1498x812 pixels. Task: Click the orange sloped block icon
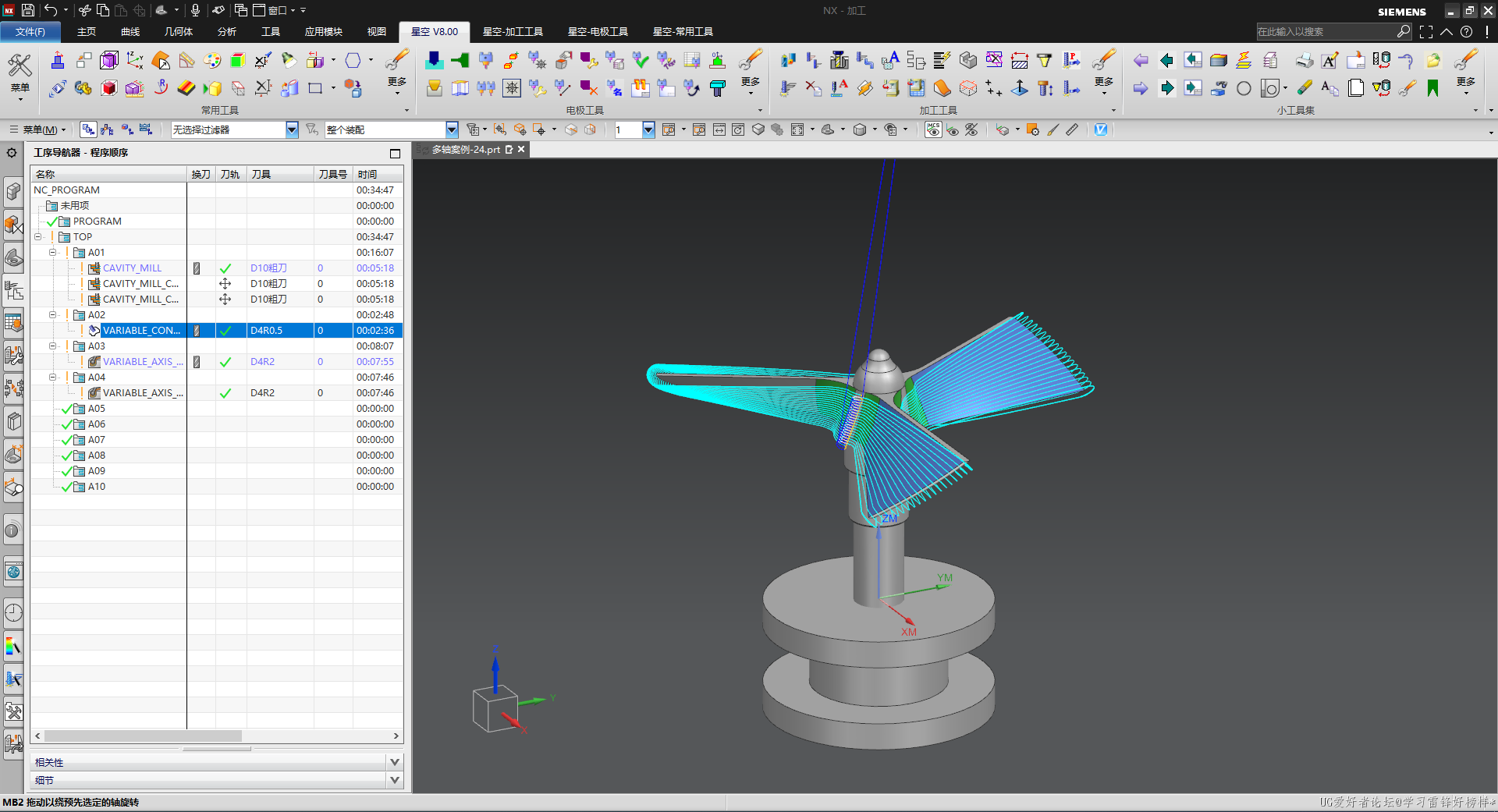point(942,88)
